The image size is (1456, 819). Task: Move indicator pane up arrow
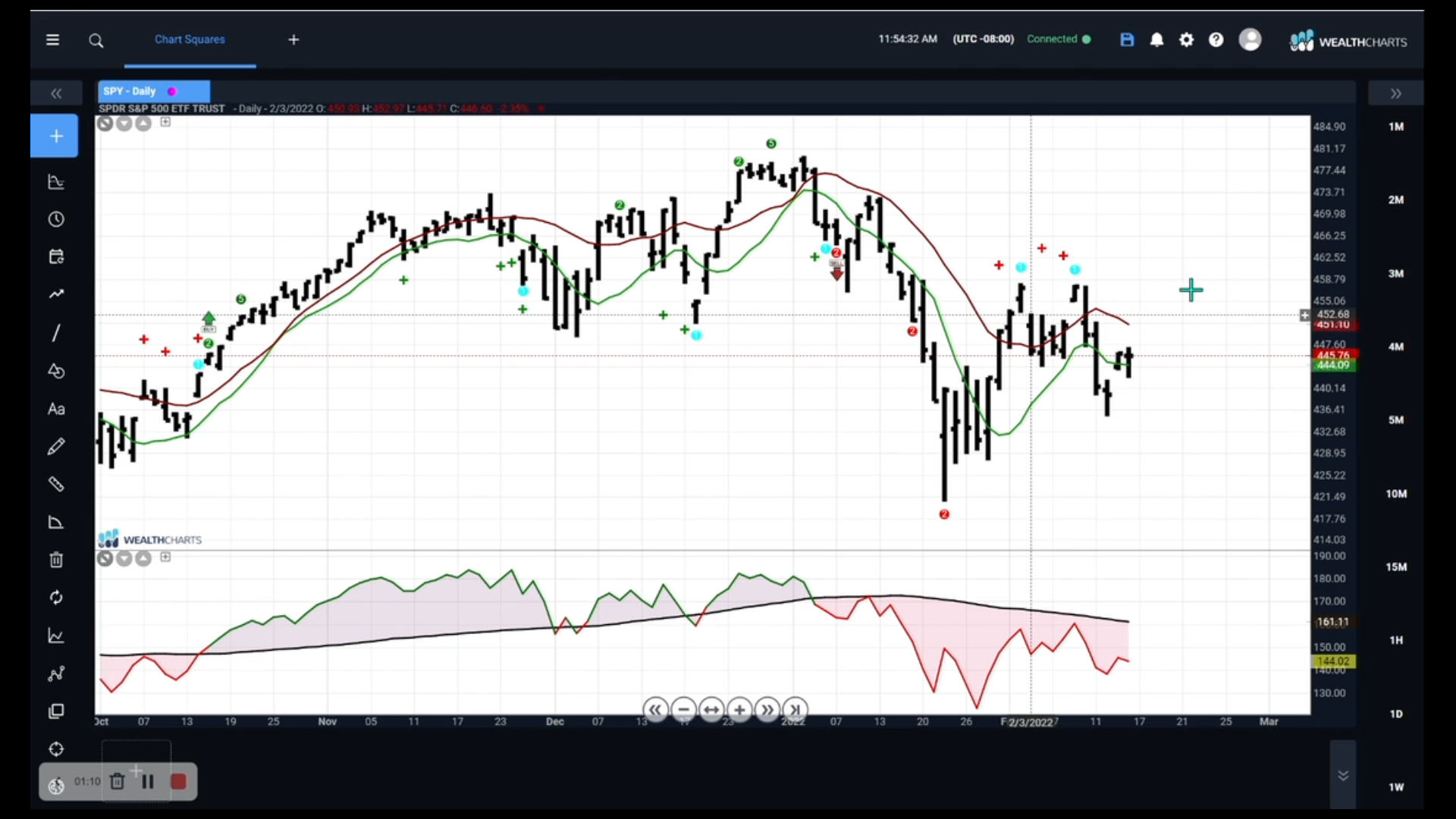143,559
